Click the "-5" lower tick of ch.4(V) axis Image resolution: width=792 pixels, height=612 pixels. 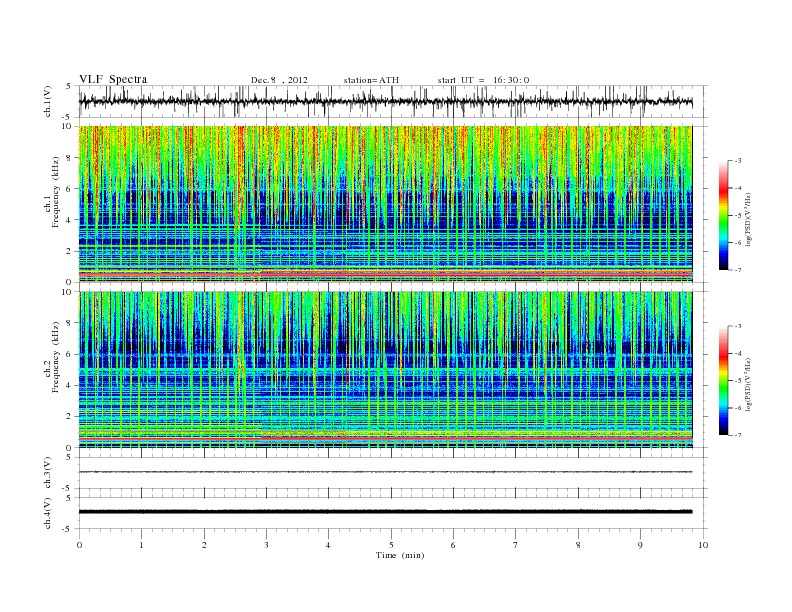68,529
